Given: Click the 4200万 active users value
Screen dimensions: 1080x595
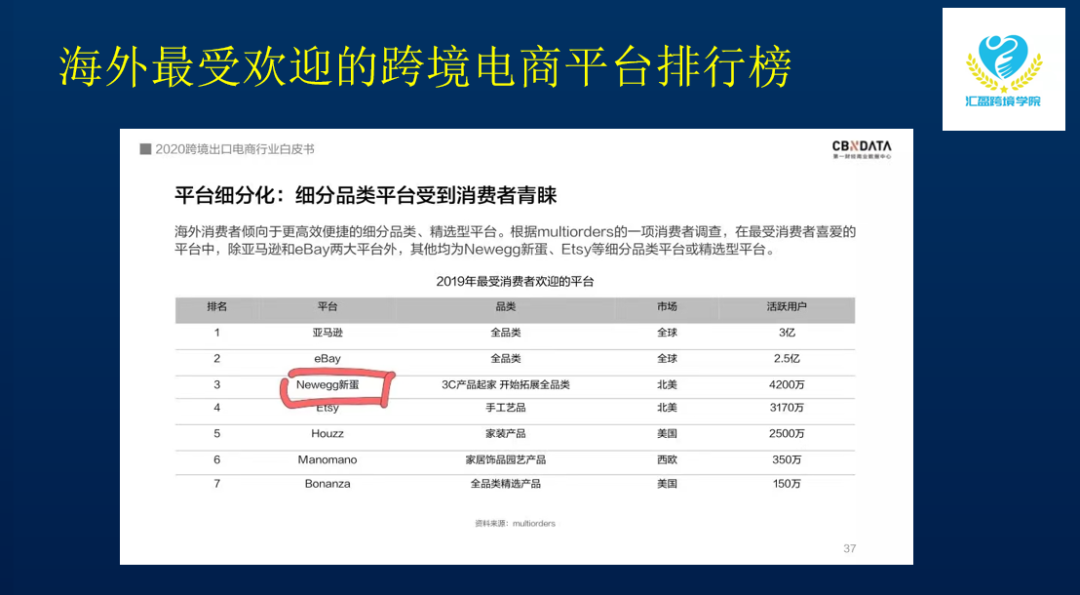Looking at the screenshot, I should [787, 385].
